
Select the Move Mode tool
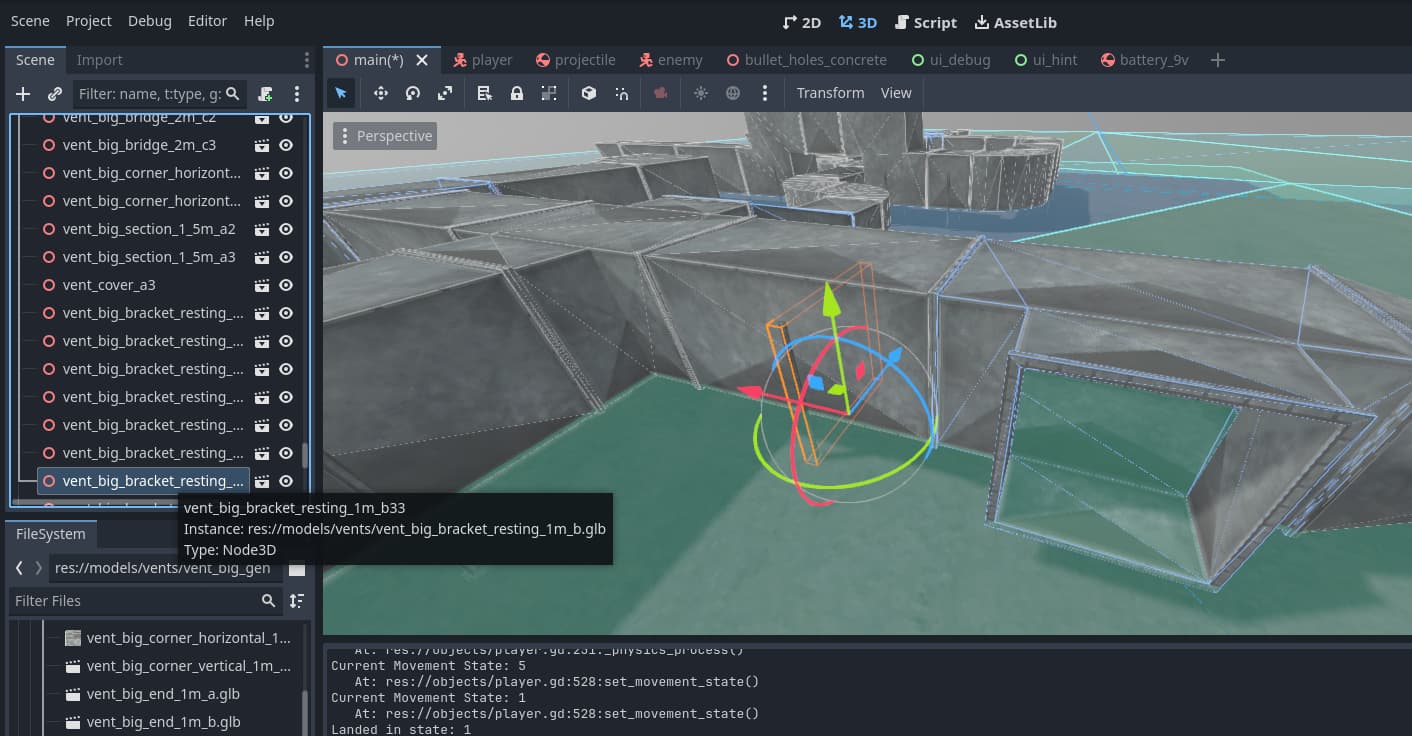click(x=380, y=93)
